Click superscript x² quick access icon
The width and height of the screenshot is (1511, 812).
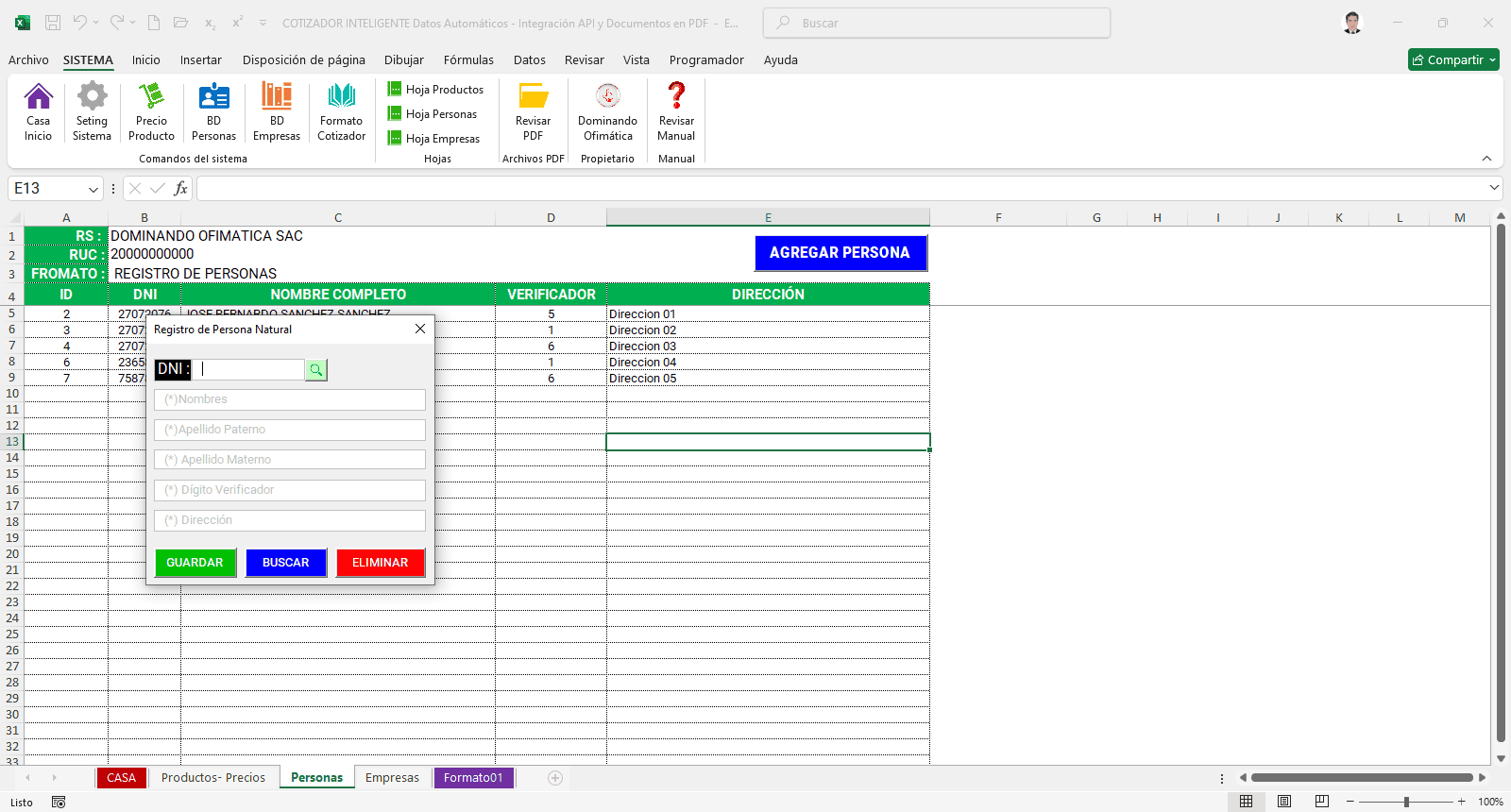click(x=237, y=23)
